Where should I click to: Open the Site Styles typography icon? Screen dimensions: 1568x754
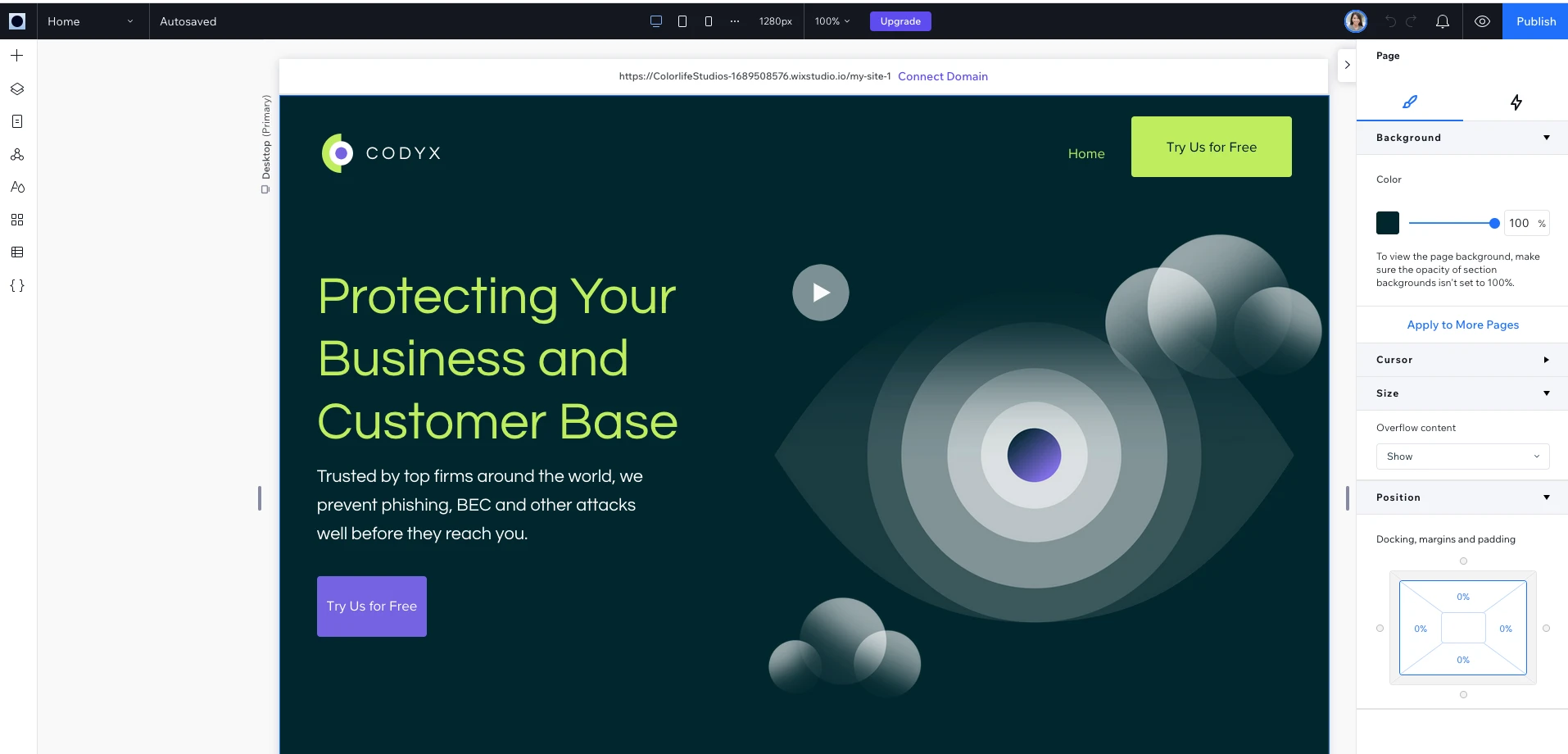pyautogui.click(x=17, y=187)
